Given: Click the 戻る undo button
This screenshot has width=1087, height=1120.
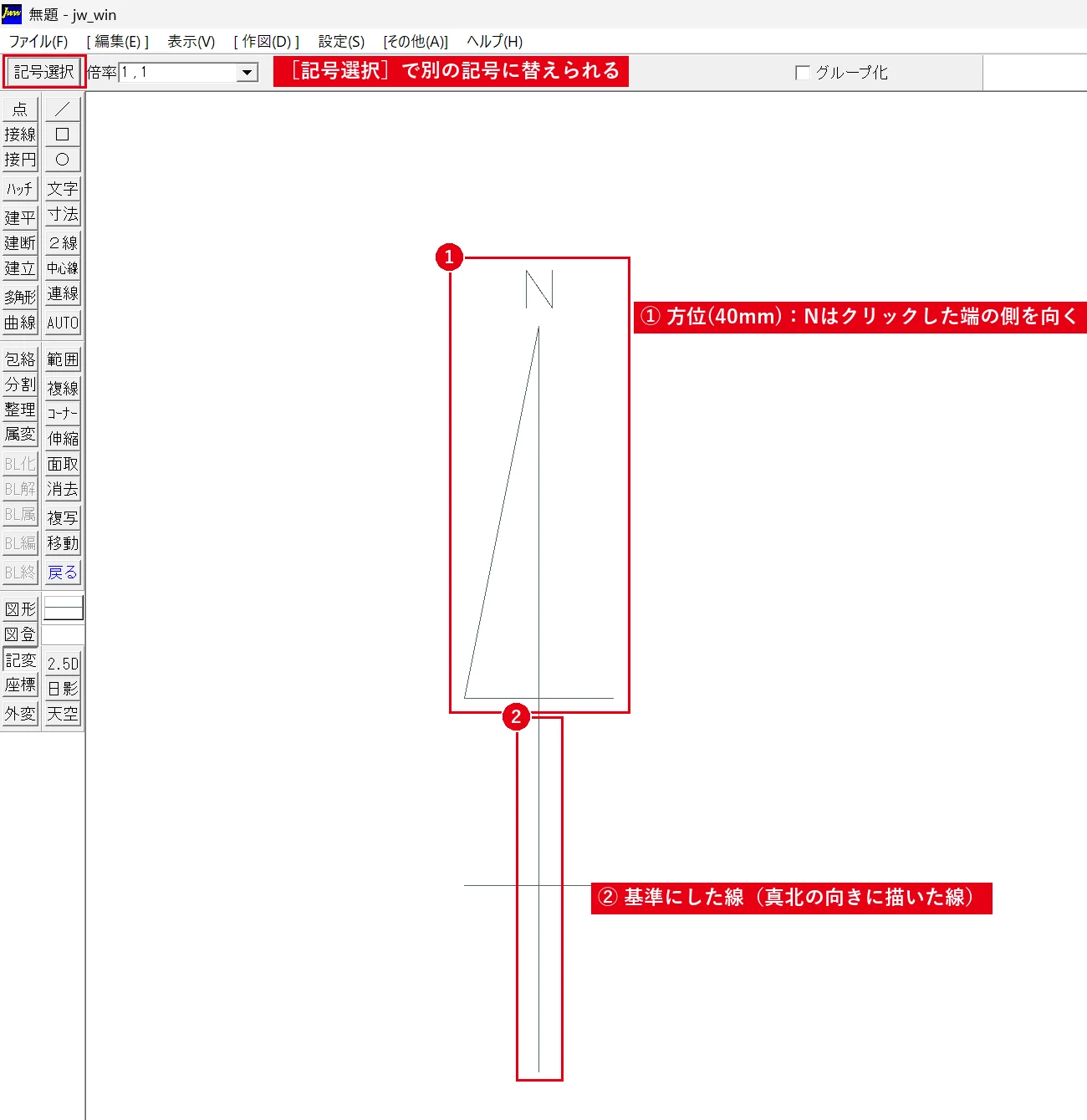Looking at the screenshot, I should [63, 573].
